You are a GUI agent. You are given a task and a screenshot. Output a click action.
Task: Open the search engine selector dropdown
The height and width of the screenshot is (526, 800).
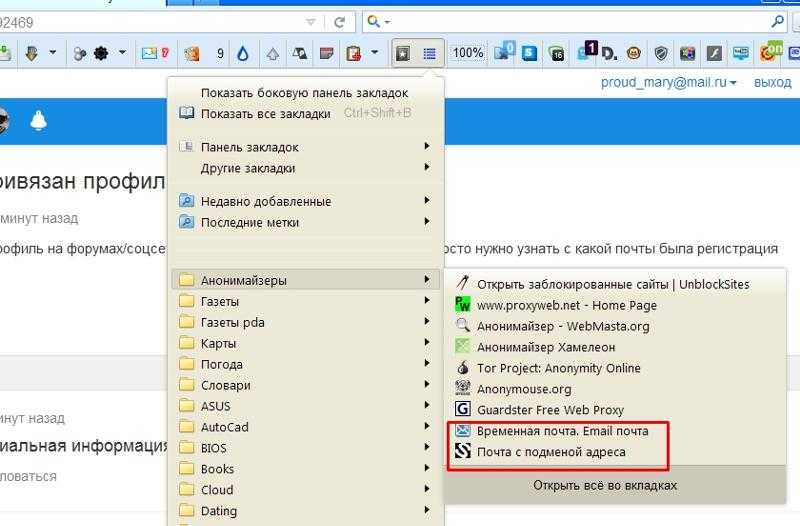387,22
